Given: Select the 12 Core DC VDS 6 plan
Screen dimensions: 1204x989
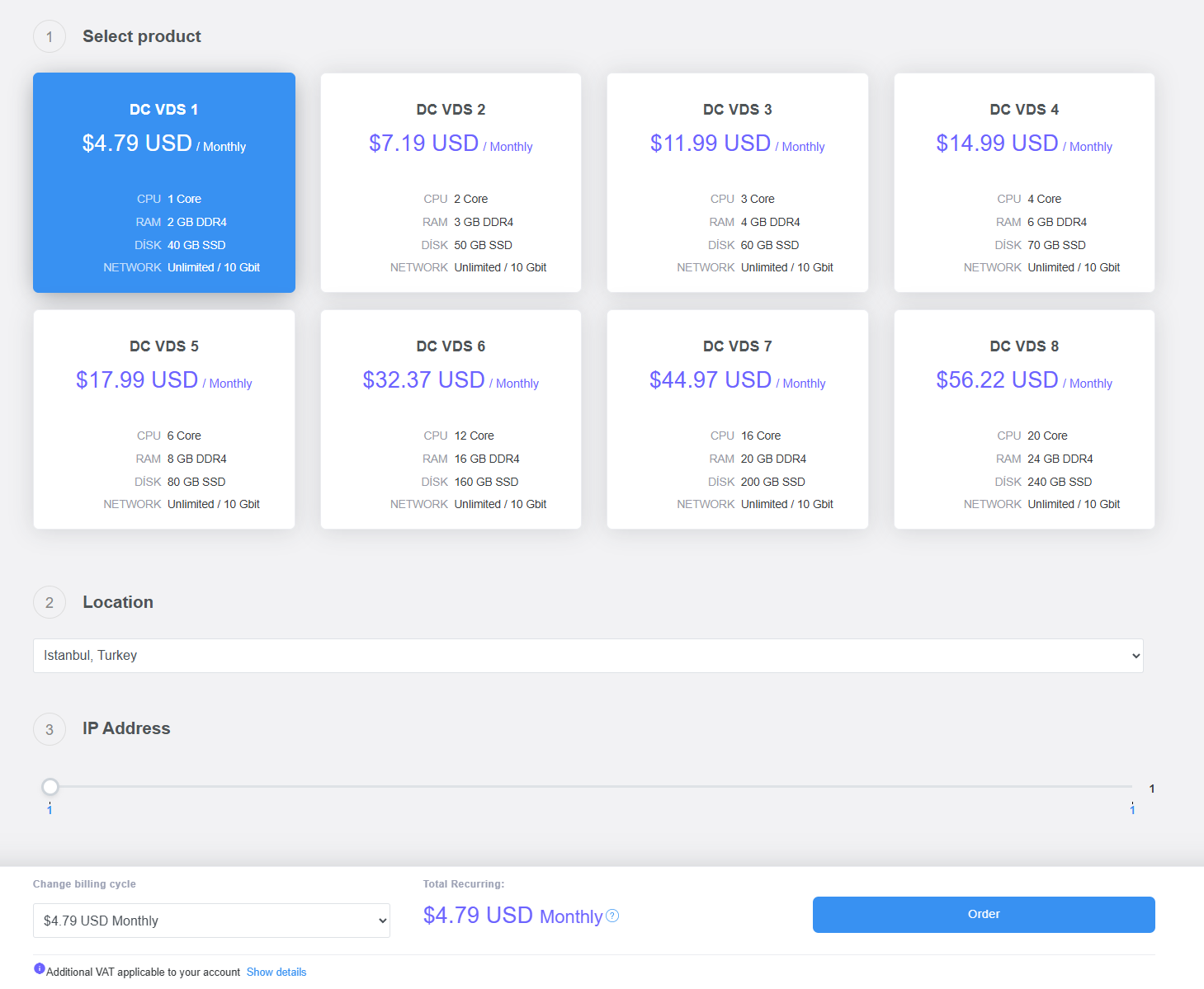Looking at the screenshot, I should (x=451, y=419).
